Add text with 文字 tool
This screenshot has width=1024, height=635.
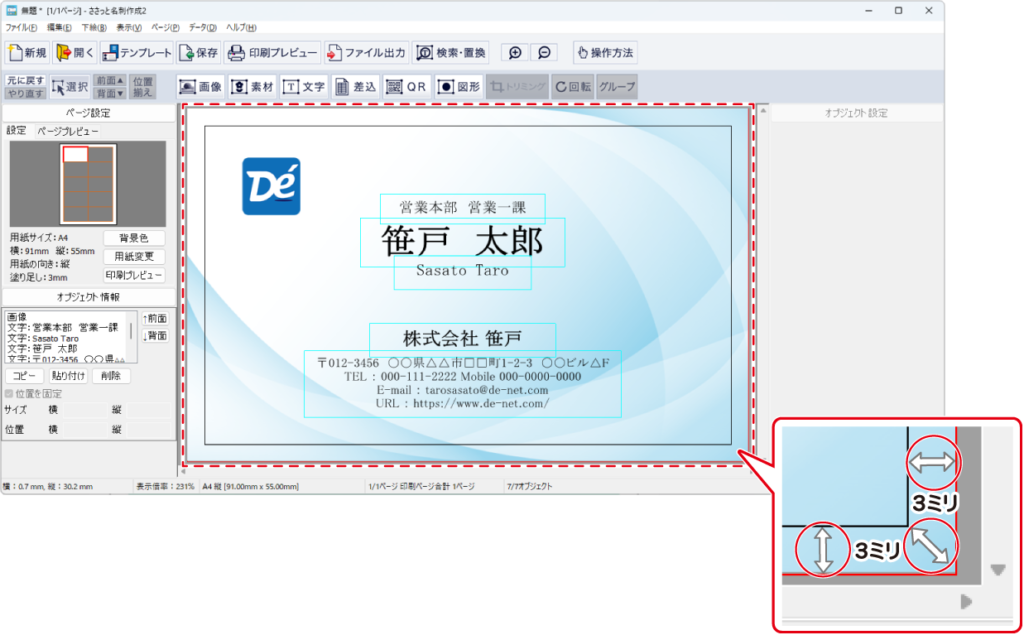tap(304, 87)
